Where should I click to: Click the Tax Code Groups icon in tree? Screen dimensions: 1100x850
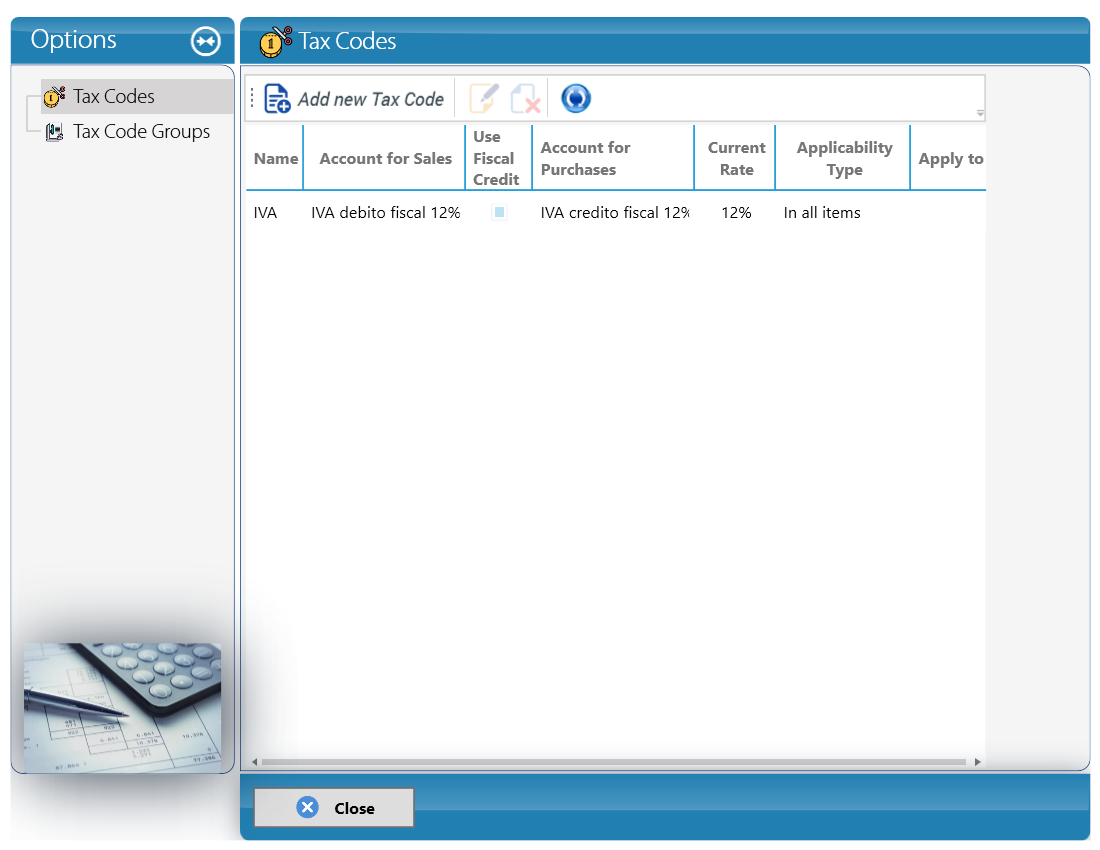(x=54, y=132)
